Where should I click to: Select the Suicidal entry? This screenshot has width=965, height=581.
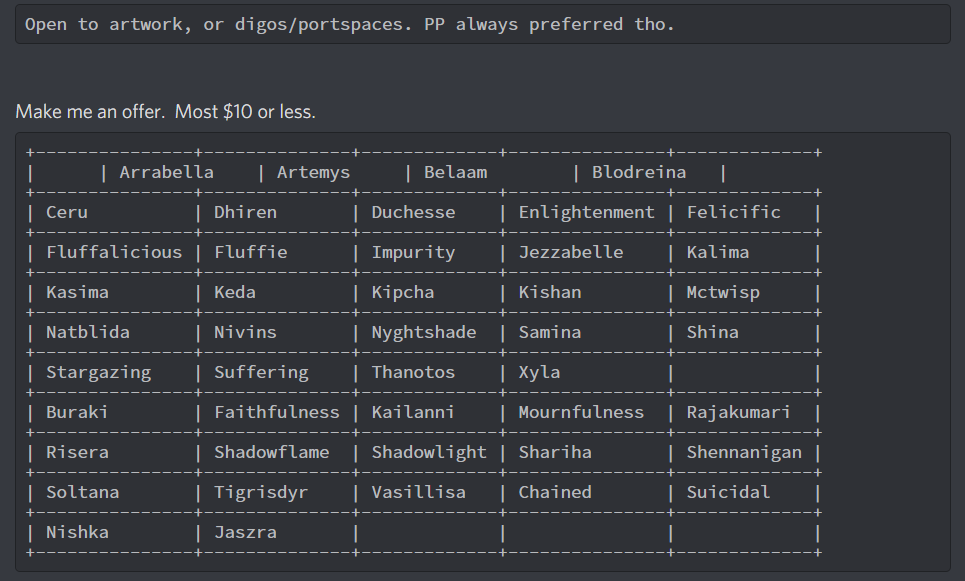(728, 492)
